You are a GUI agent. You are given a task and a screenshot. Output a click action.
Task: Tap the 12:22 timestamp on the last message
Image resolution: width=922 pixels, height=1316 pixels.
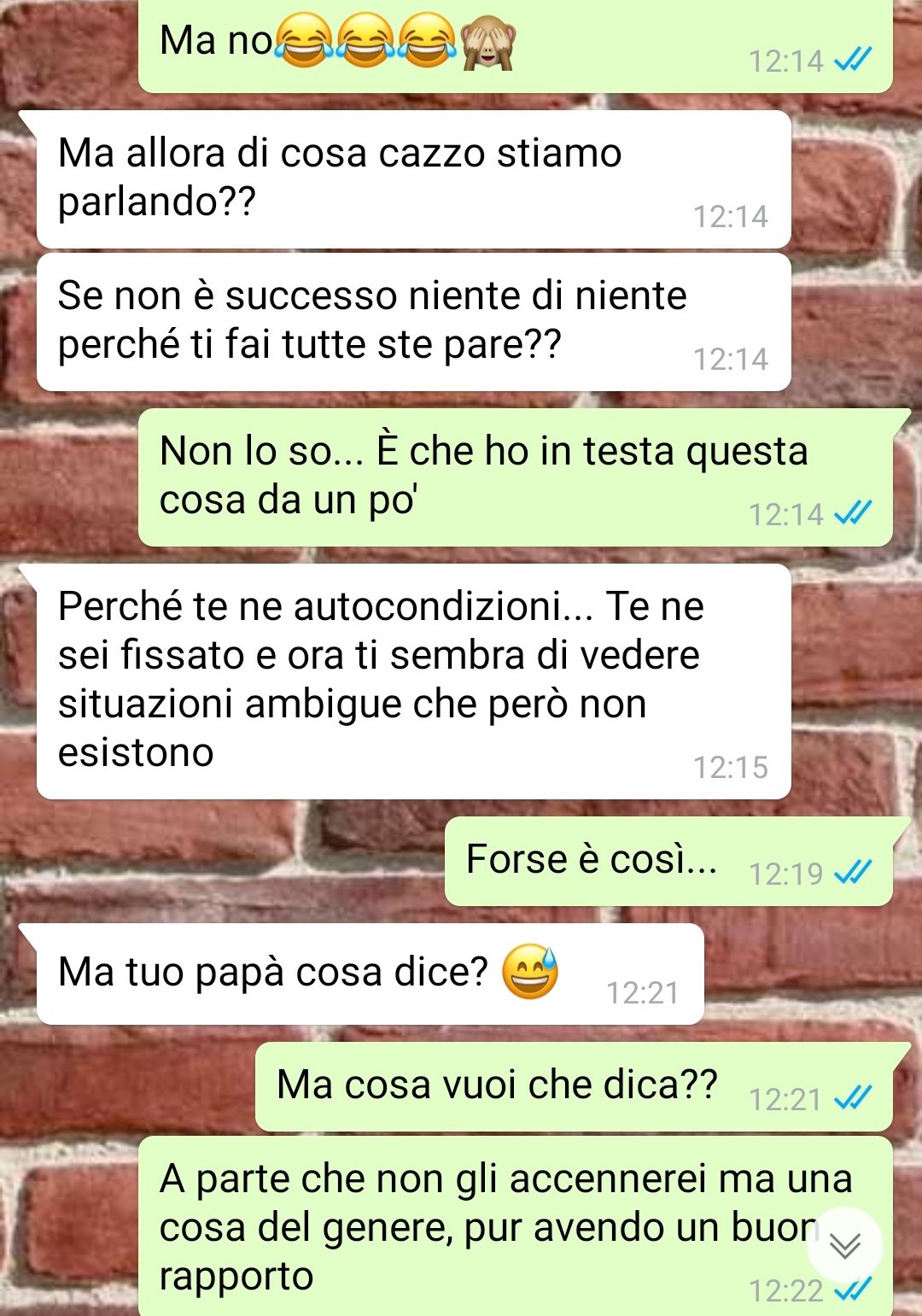pyautogui.click(x=785, y=1290)
